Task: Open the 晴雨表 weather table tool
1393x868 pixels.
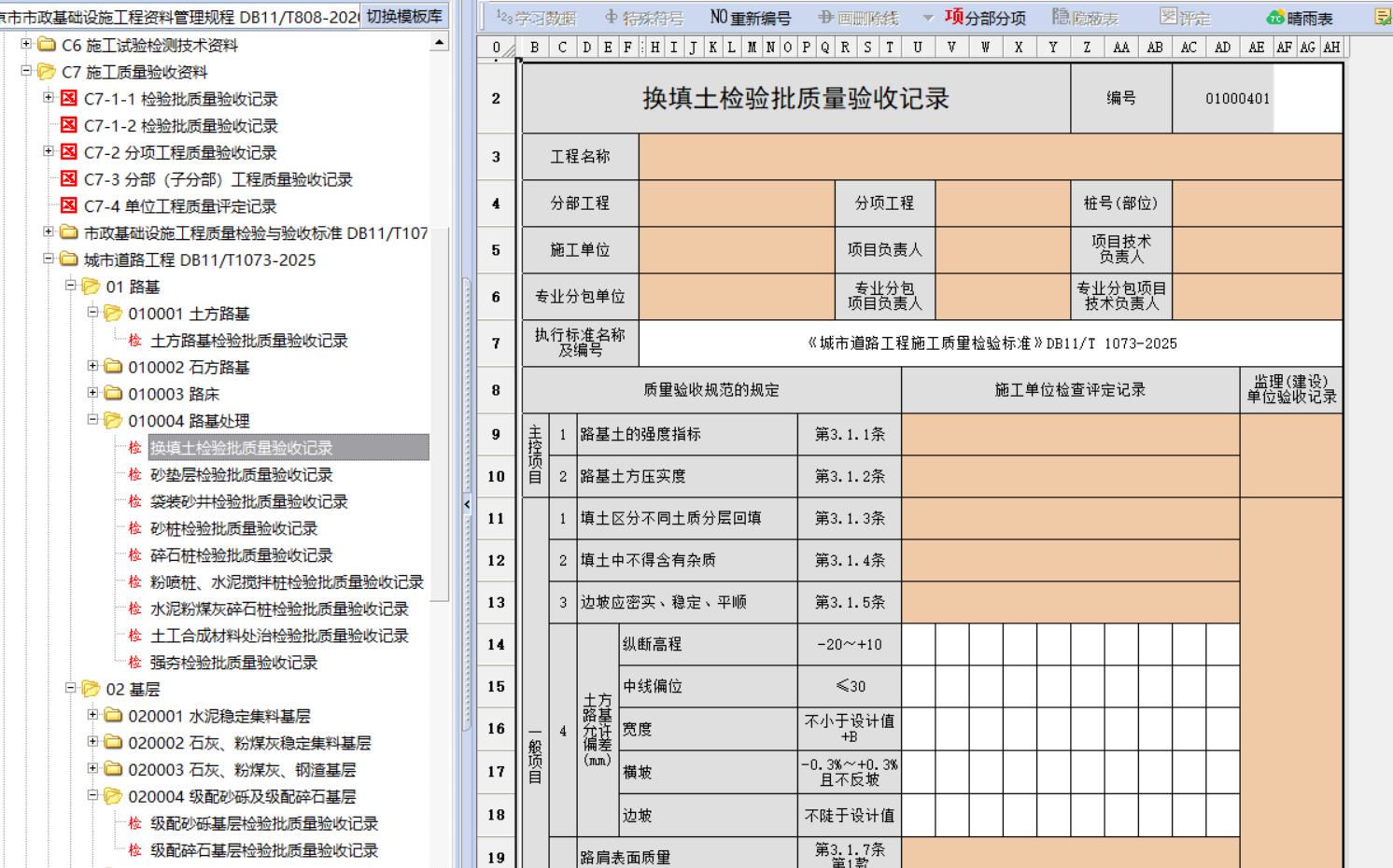Action: pyautogui.click(x=1299, y=18)
